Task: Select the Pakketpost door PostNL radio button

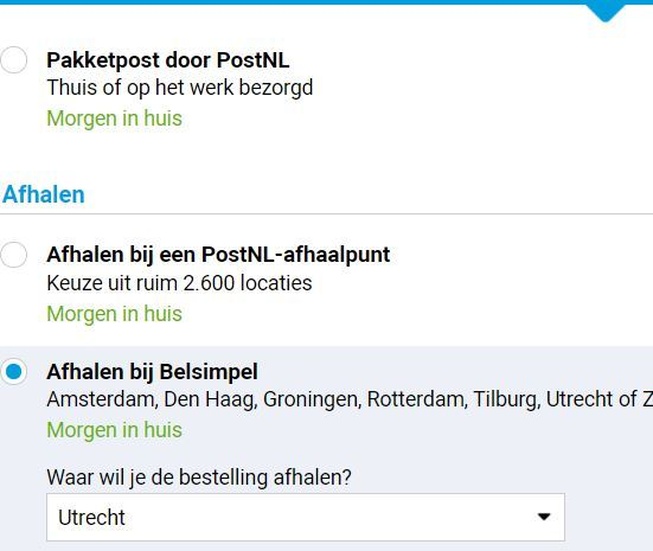Action: tap(14, 61)
